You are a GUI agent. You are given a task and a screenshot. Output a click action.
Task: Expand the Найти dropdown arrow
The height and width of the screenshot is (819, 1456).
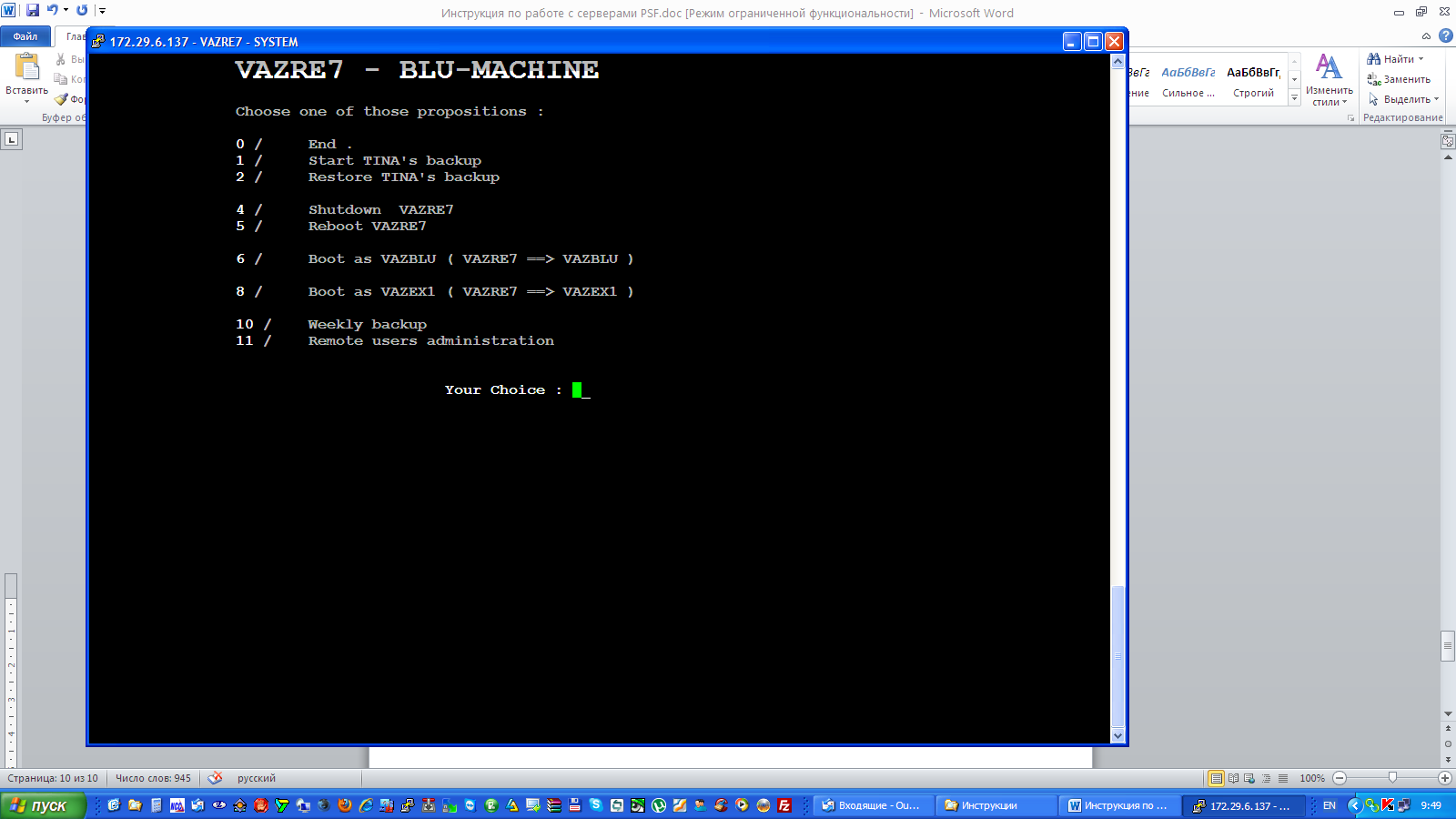tap(1421, 59)
